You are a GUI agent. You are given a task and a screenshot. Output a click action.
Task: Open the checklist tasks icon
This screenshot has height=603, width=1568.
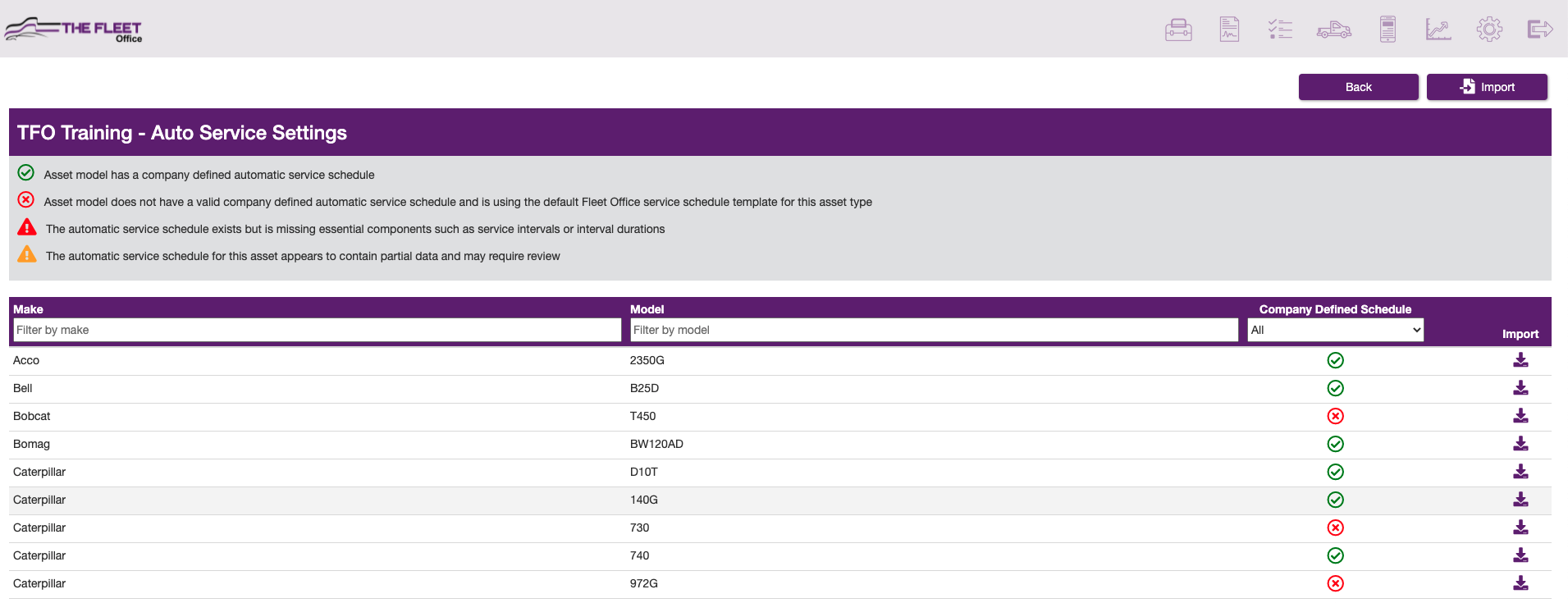1280,30
